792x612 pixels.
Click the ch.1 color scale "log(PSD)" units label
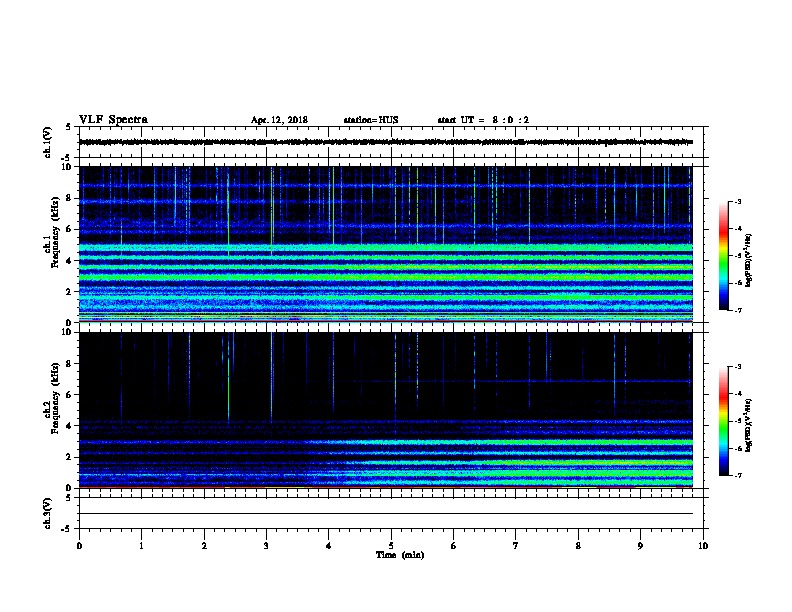coord(749,260)
